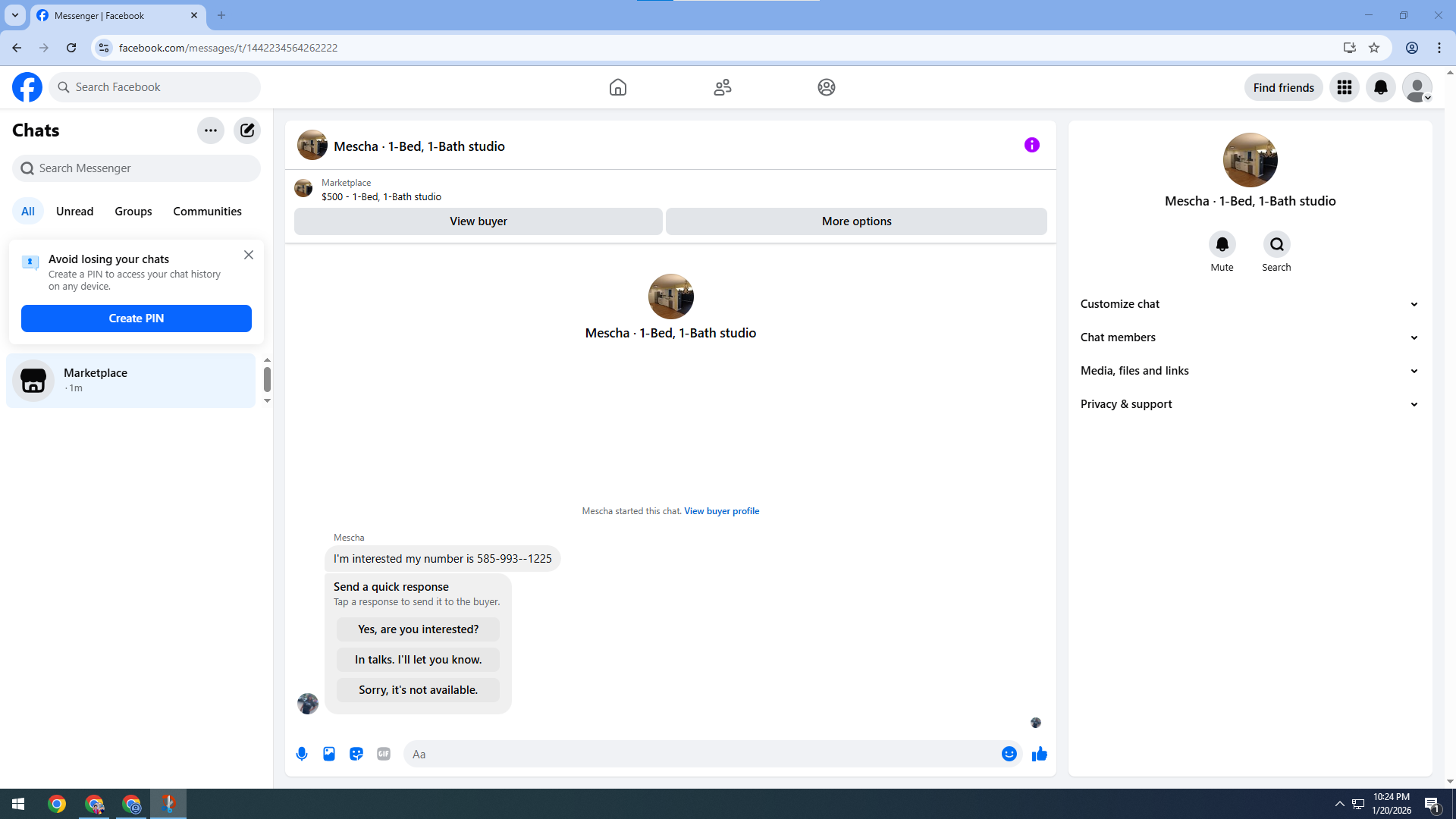Open the Facebook menu grid icon

1345,87
